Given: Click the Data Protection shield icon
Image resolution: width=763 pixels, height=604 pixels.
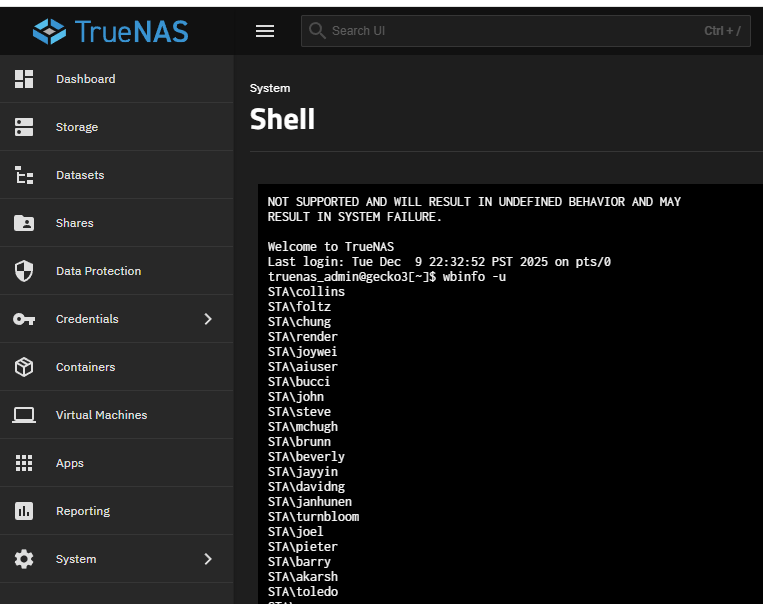Looking at the screenshot, I should click(24, 271).
